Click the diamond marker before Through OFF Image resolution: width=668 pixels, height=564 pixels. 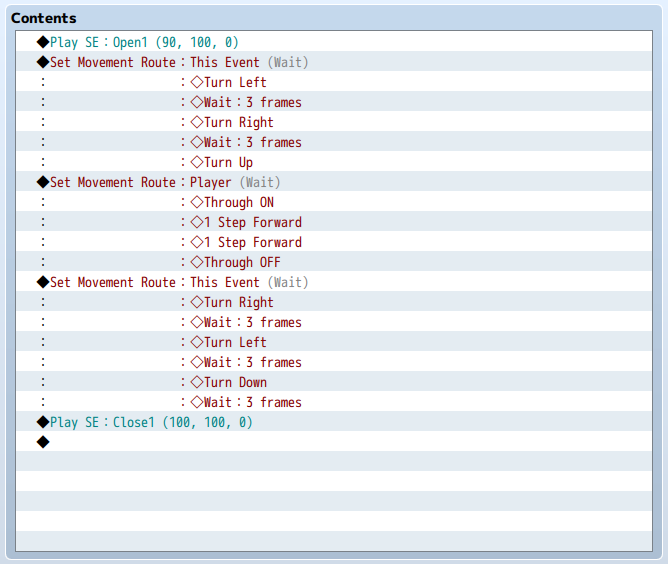(196, 262)
